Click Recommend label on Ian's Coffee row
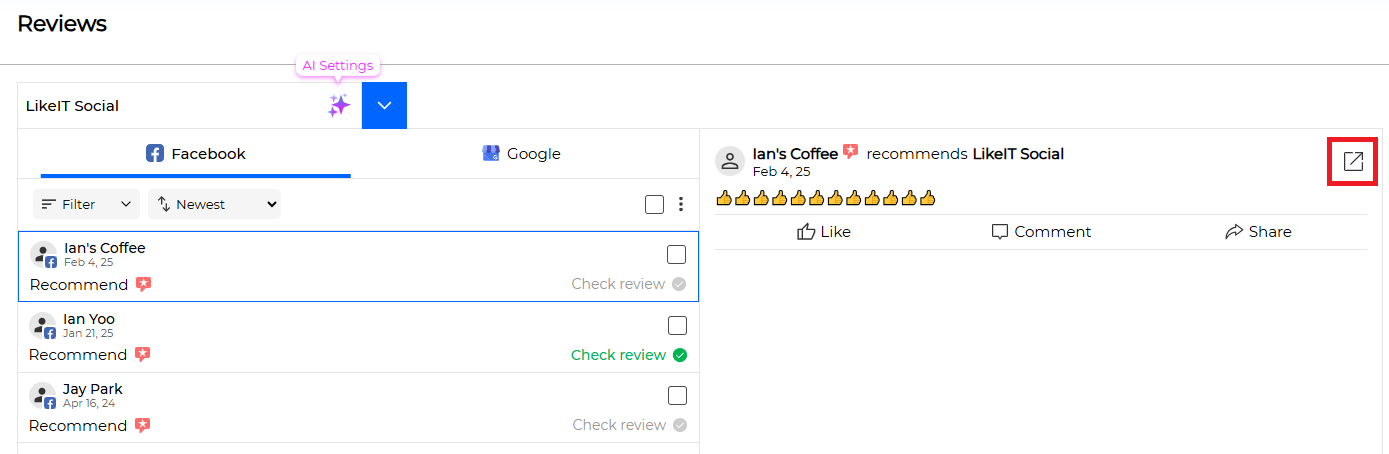1389x454 pixels. pyautogui.click(x=79, y=284)
